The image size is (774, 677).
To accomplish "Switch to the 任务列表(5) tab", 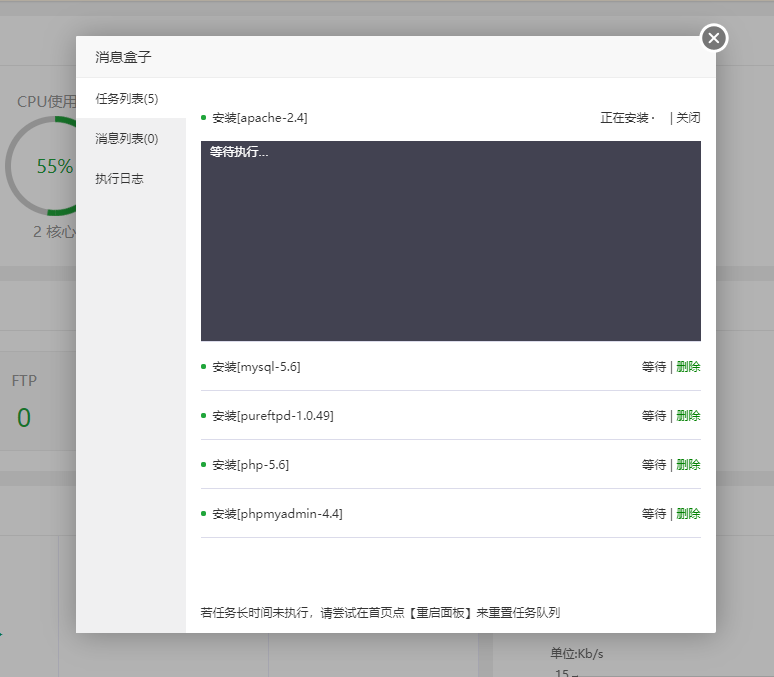I will [x=131, y=99].
